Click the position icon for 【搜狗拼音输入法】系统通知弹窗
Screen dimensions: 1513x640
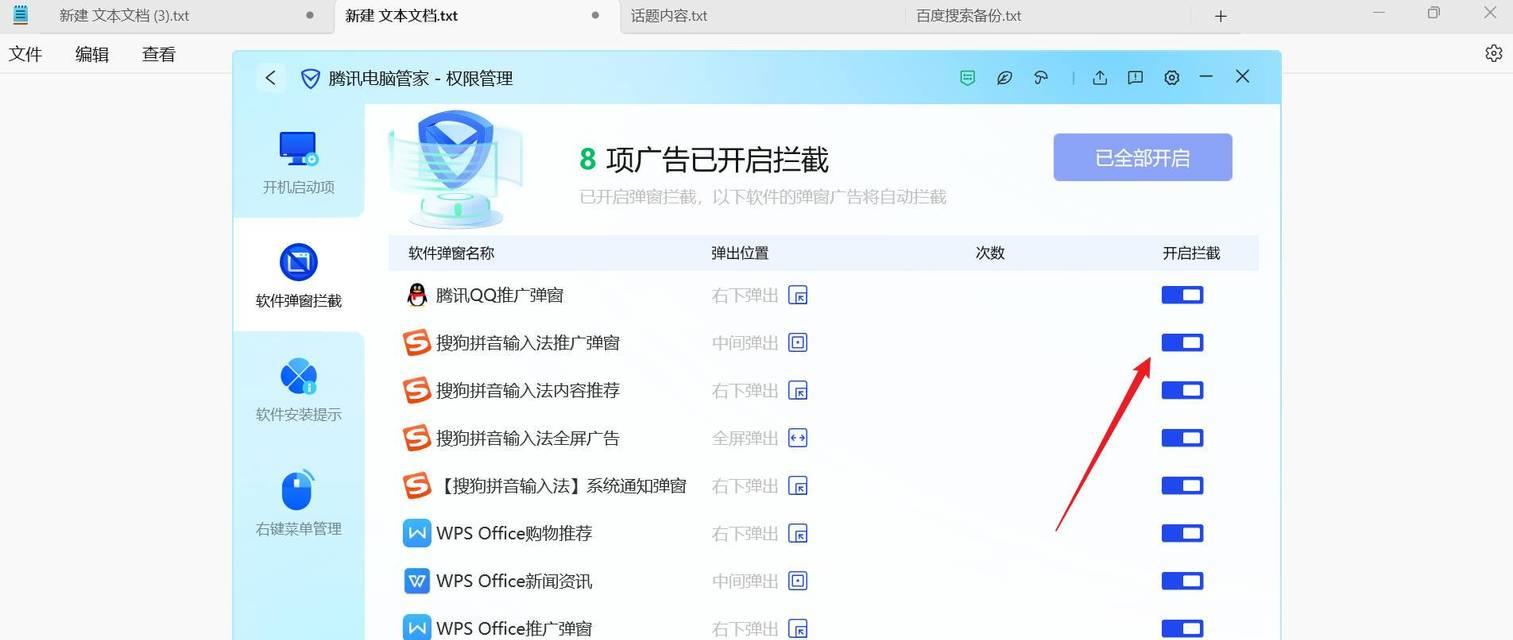[x=798, y=486]
